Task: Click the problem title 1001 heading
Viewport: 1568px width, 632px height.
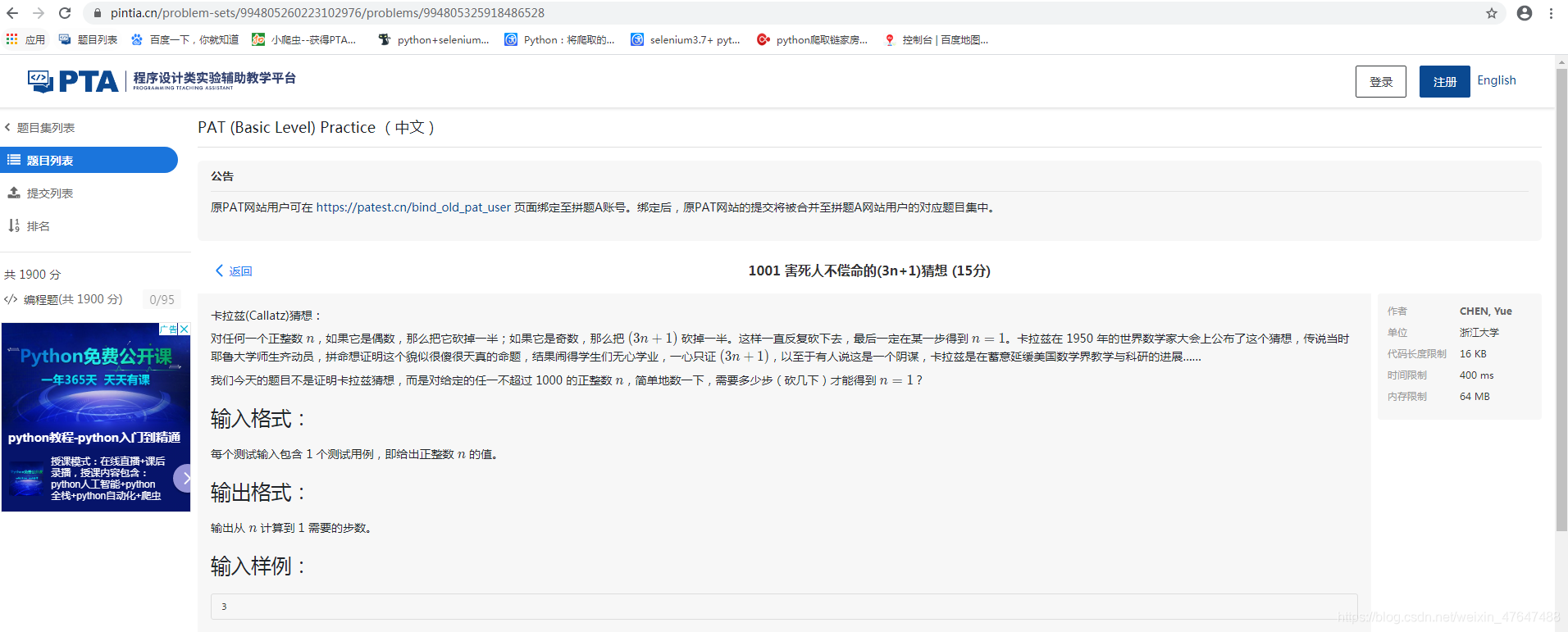Action: (869, 271)
